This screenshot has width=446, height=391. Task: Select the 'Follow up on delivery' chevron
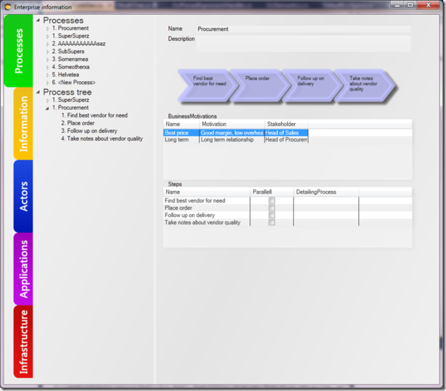pos(312,85)
